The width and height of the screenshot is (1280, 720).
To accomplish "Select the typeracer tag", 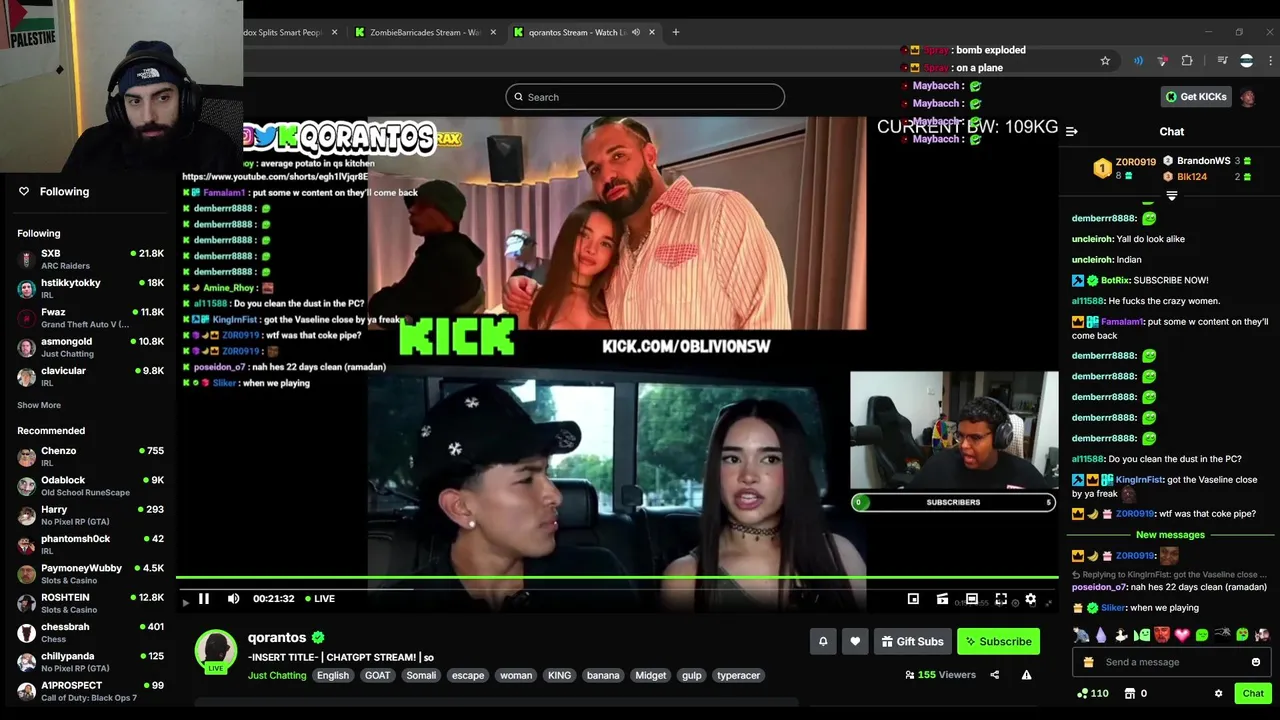I will pyautogui.click(x=739, y=675).
